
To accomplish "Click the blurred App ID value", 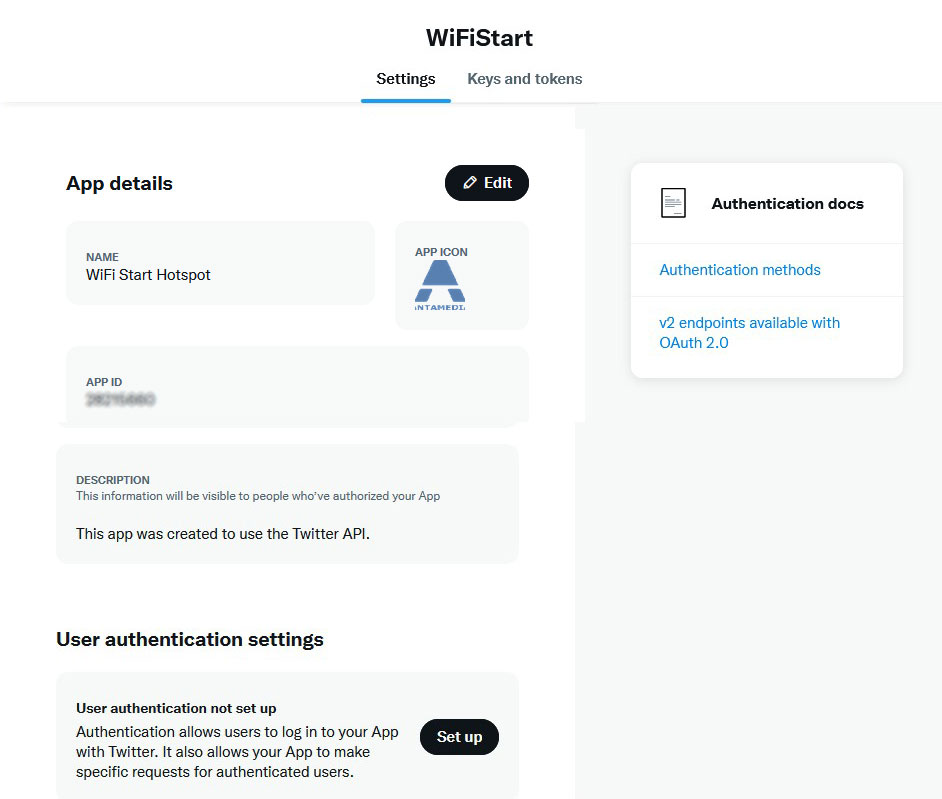I will [x=120, y=400].
